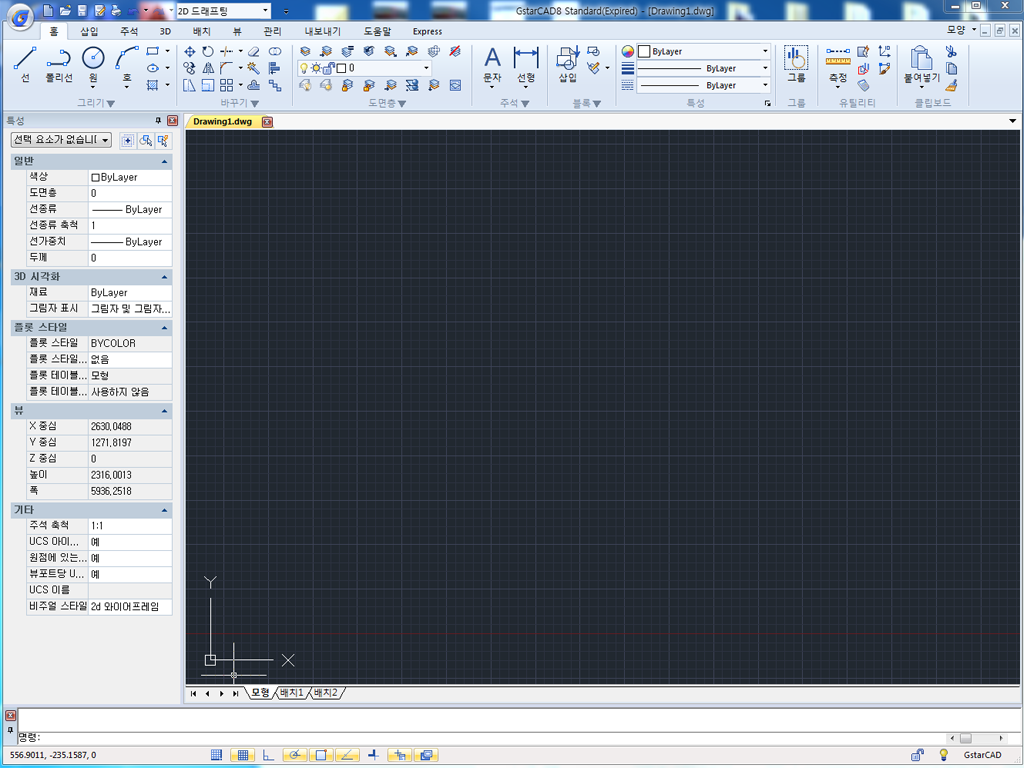The height and width of the screenshot is (768, 1024).
Task: Toggle Snap mode in status bar
Action: point(217,755)
